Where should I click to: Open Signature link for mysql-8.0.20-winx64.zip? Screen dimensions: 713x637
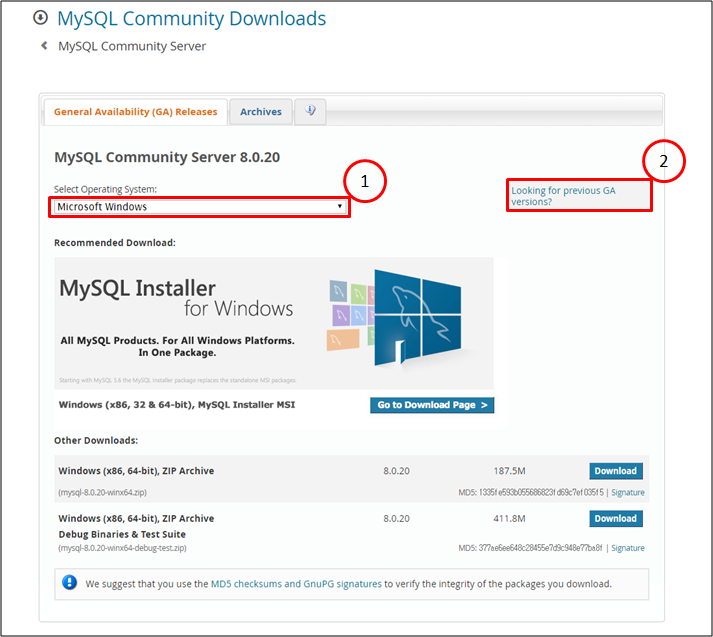(x=628, y=492)
